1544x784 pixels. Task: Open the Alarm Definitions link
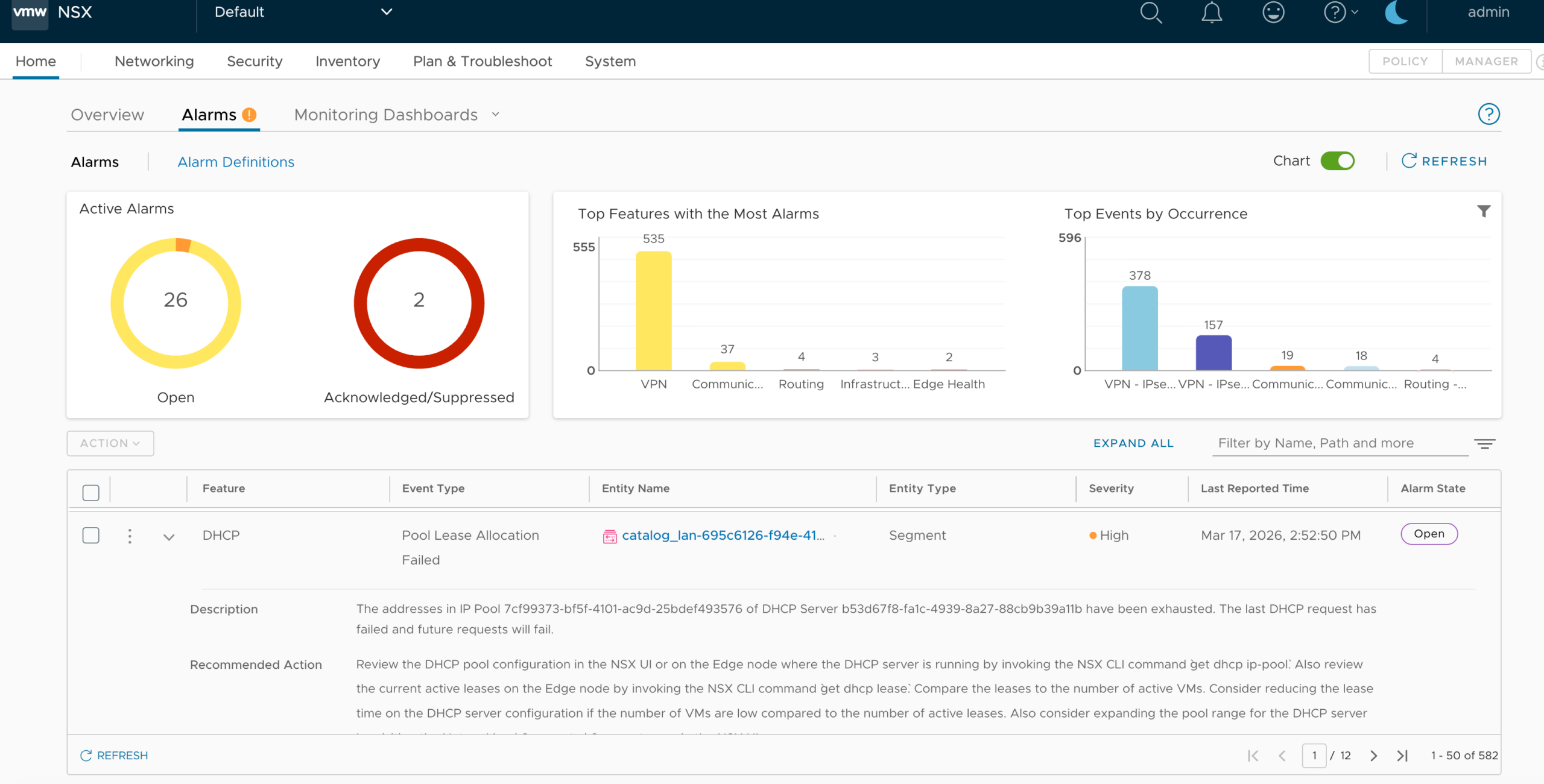[236, 162]
